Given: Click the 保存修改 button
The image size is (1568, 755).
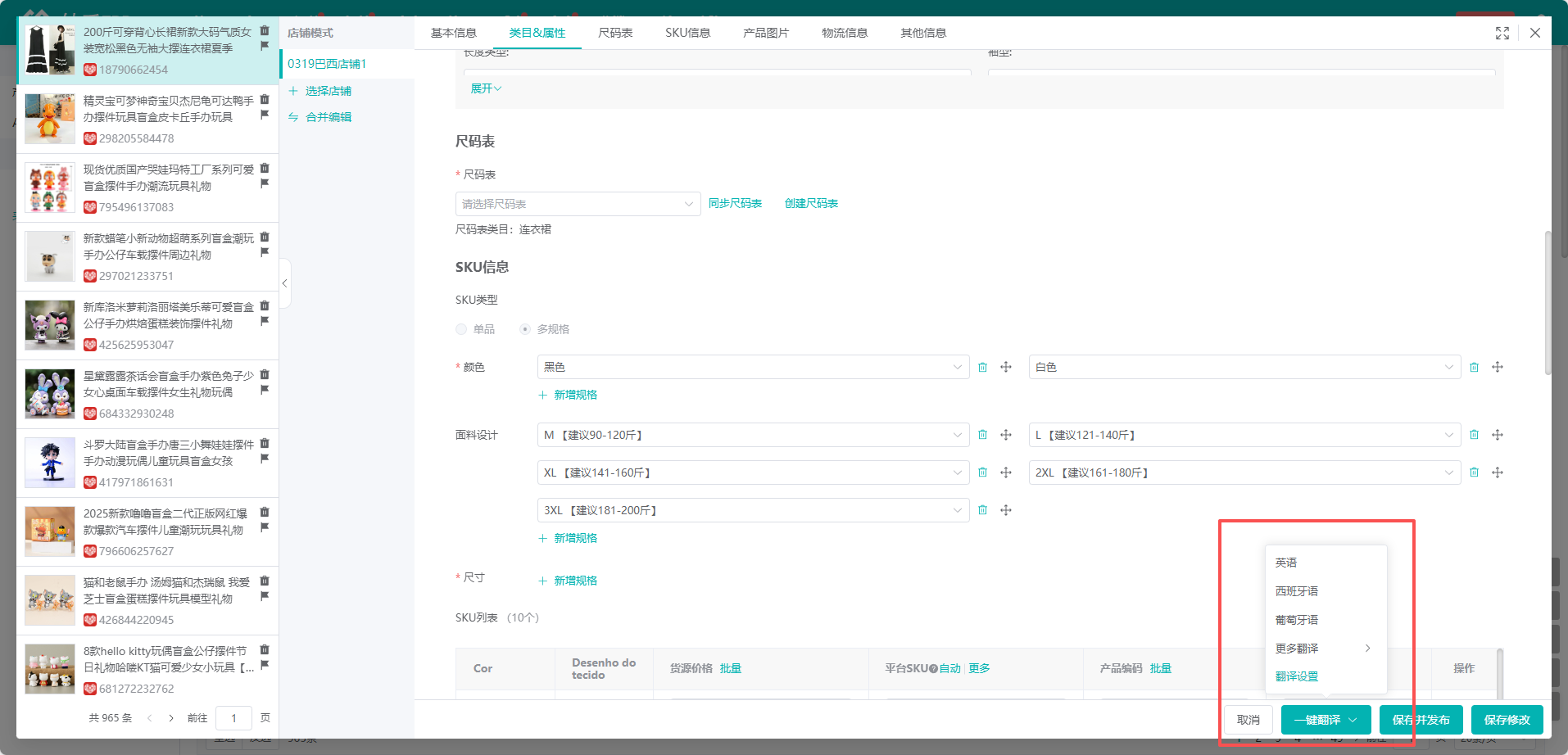Looking at the screenshot, I should click(x=1507, y=720).
